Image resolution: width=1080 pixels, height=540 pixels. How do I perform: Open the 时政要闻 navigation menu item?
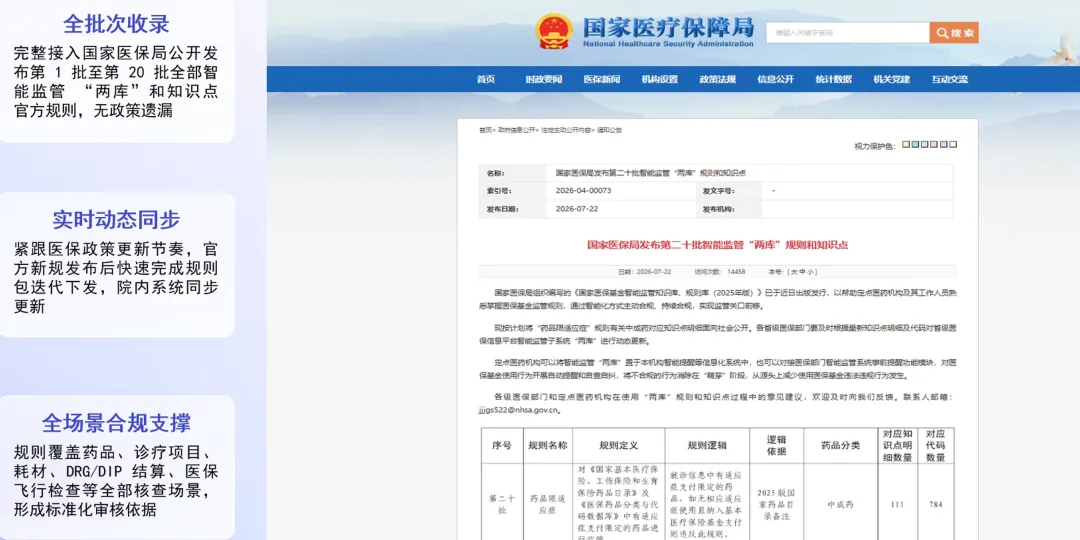(543, 79)
